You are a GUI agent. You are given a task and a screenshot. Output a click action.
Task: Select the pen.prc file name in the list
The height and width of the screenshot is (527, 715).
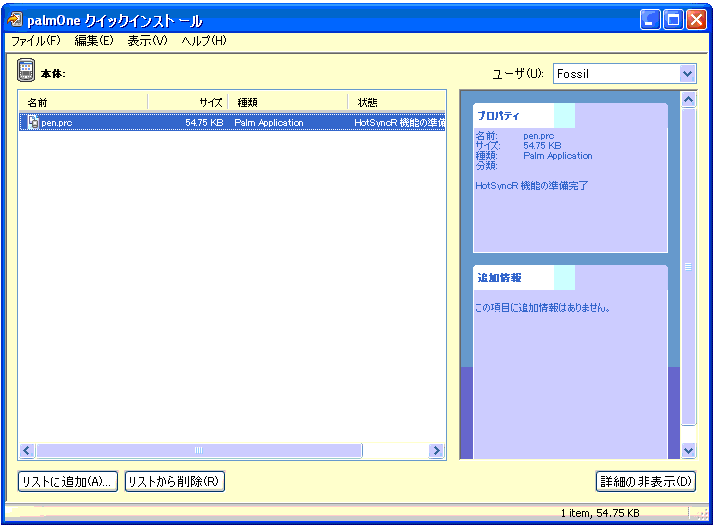(x=57, y=123)
